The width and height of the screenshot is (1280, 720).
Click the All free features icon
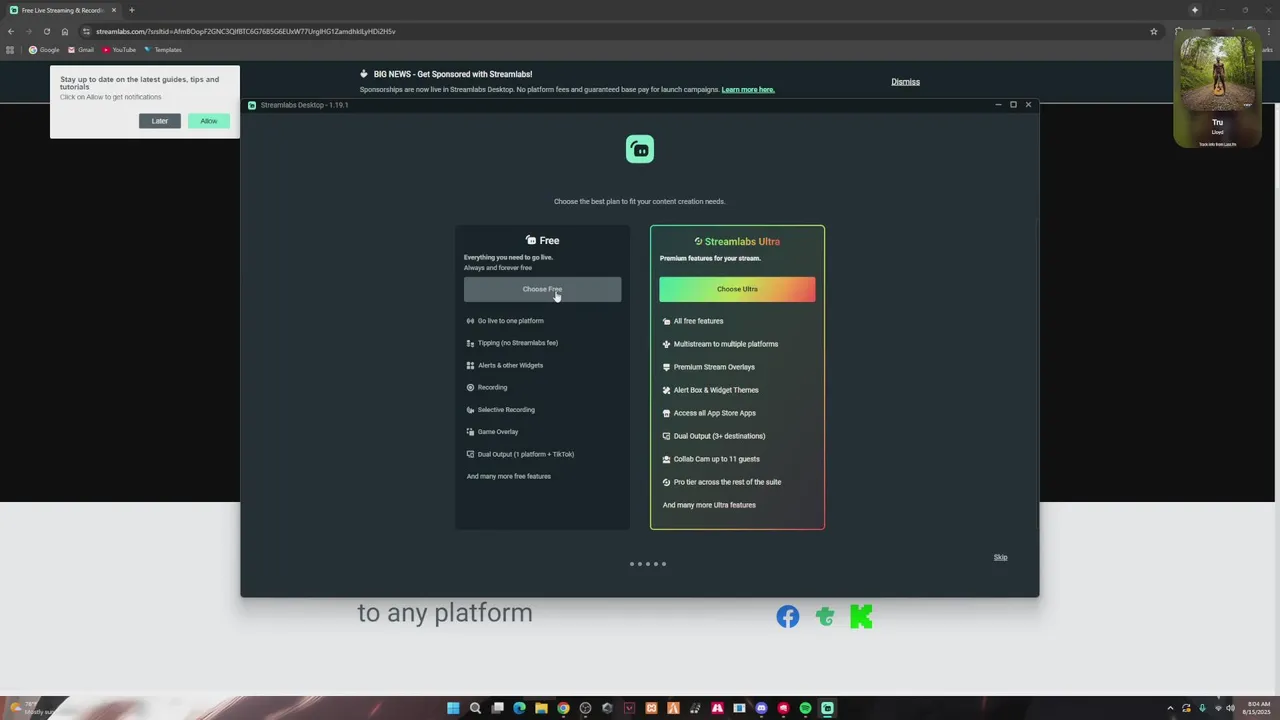coord(666,321)
